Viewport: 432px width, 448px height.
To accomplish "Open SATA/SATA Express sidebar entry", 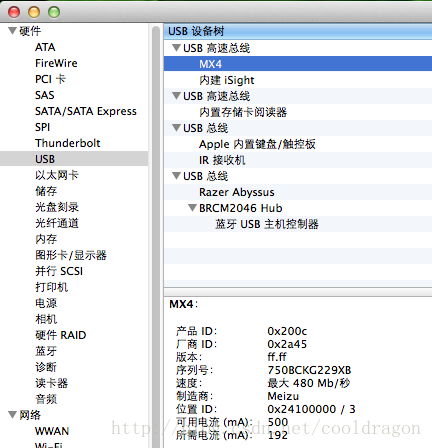I will click(x=86, y=111).
